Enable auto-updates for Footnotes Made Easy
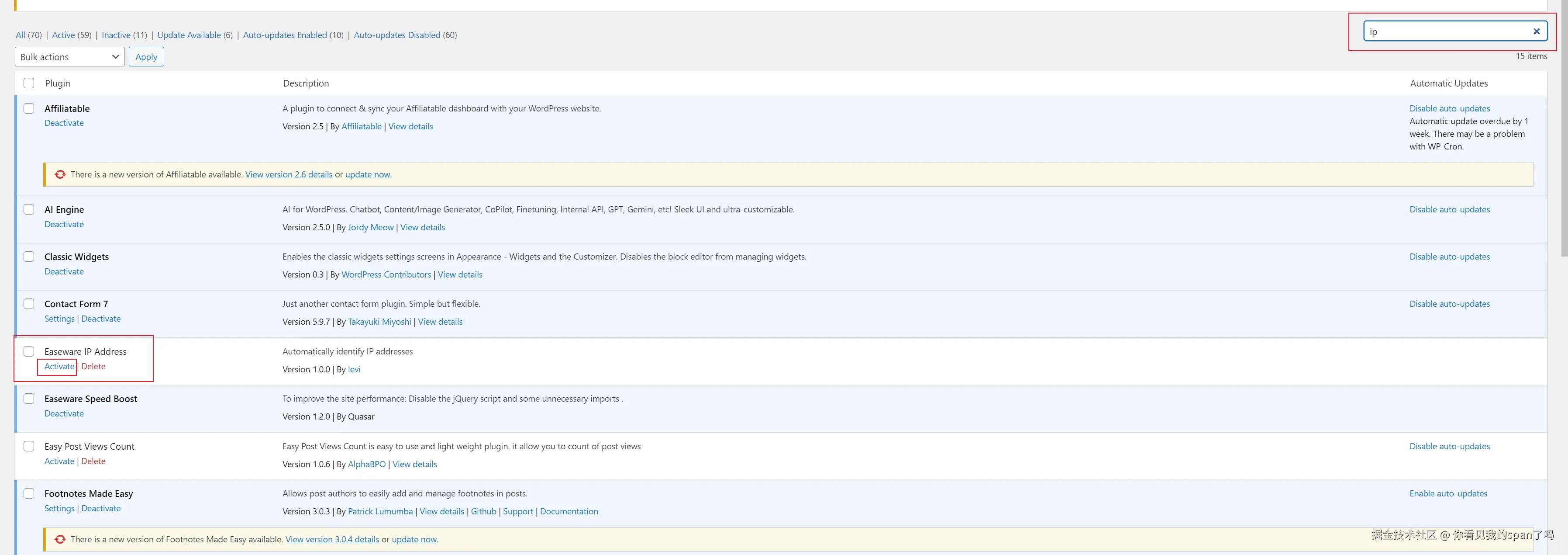This screenshot has width=1568, height=555. click(1448, 494)
